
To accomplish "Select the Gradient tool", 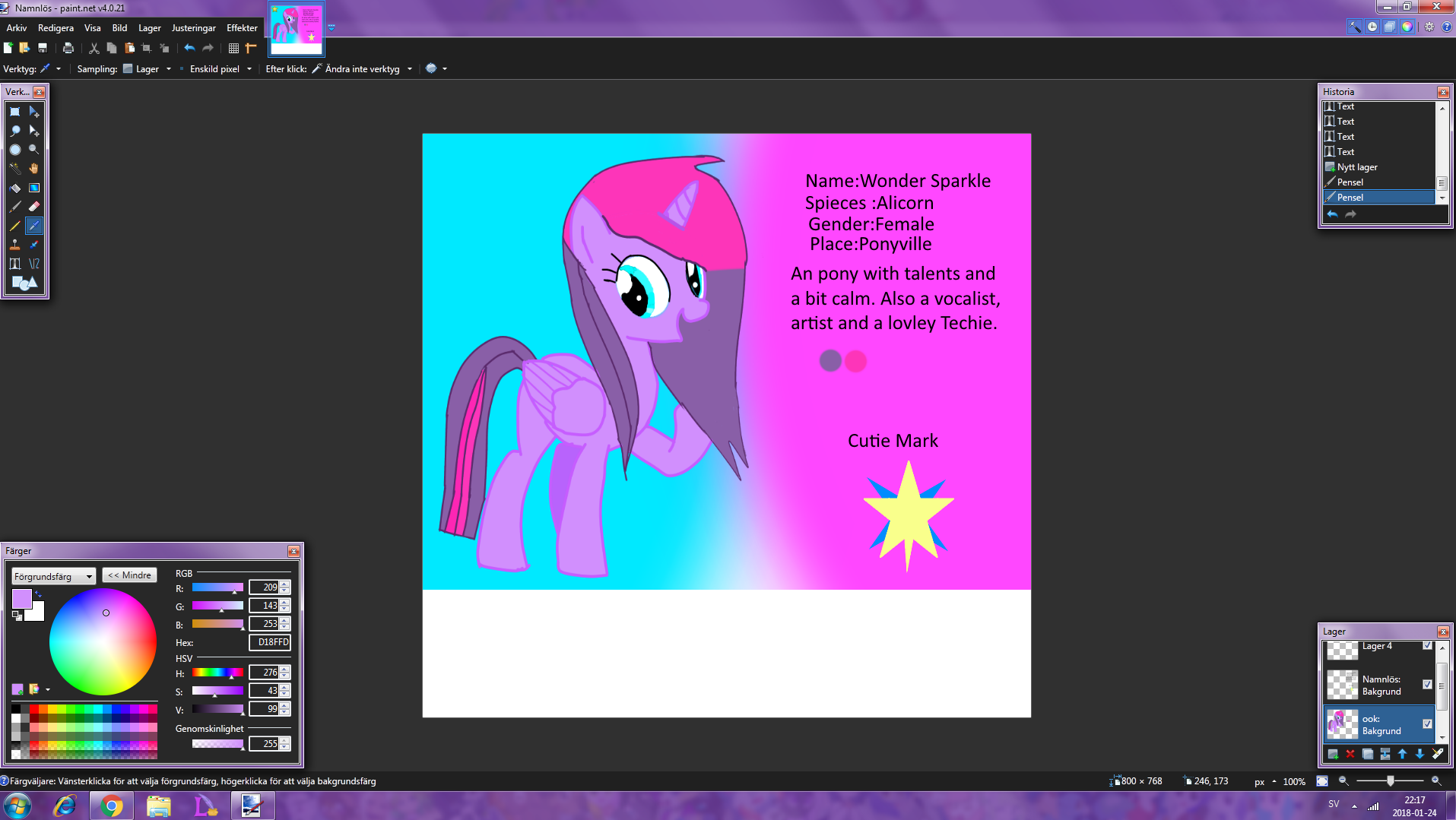I will click(34, 188).
